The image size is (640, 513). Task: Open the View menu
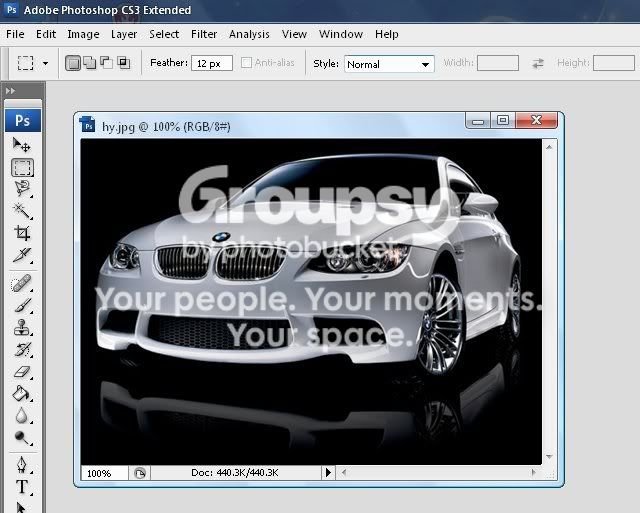point(294,34)
